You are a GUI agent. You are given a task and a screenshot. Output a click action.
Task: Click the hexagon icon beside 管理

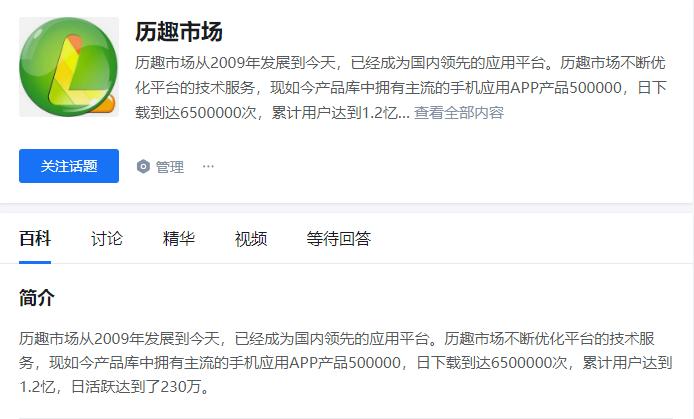pos(143,167)
